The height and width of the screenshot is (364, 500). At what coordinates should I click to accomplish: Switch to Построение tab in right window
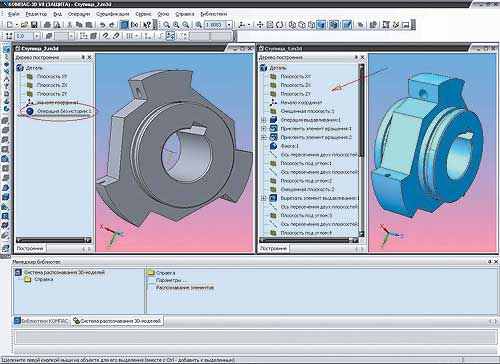click(273, 248)
